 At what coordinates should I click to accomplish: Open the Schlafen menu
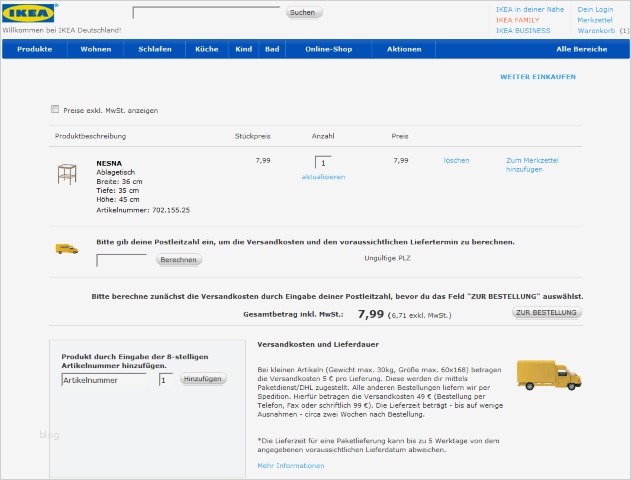[155, 49]
